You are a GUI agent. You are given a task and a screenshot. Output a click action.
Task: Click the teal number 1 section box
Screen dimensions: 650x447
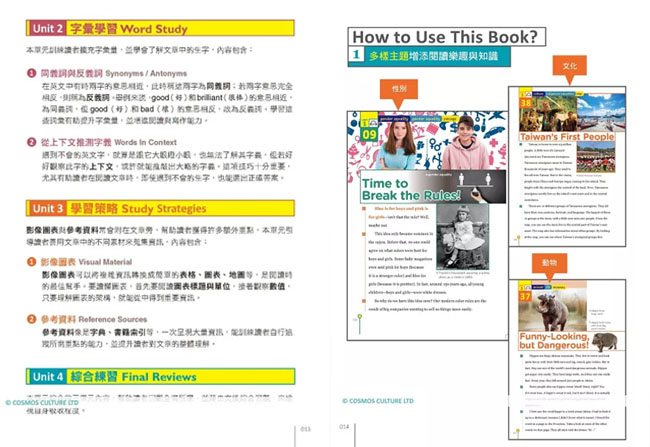click(356, 55)
